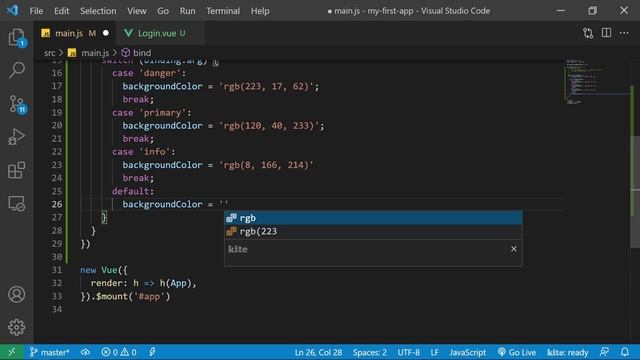Image resolution: width=640 pixels, height=360 pixels.
Task: Open the Run and Debug view
Action: click(x=16, y=137)
